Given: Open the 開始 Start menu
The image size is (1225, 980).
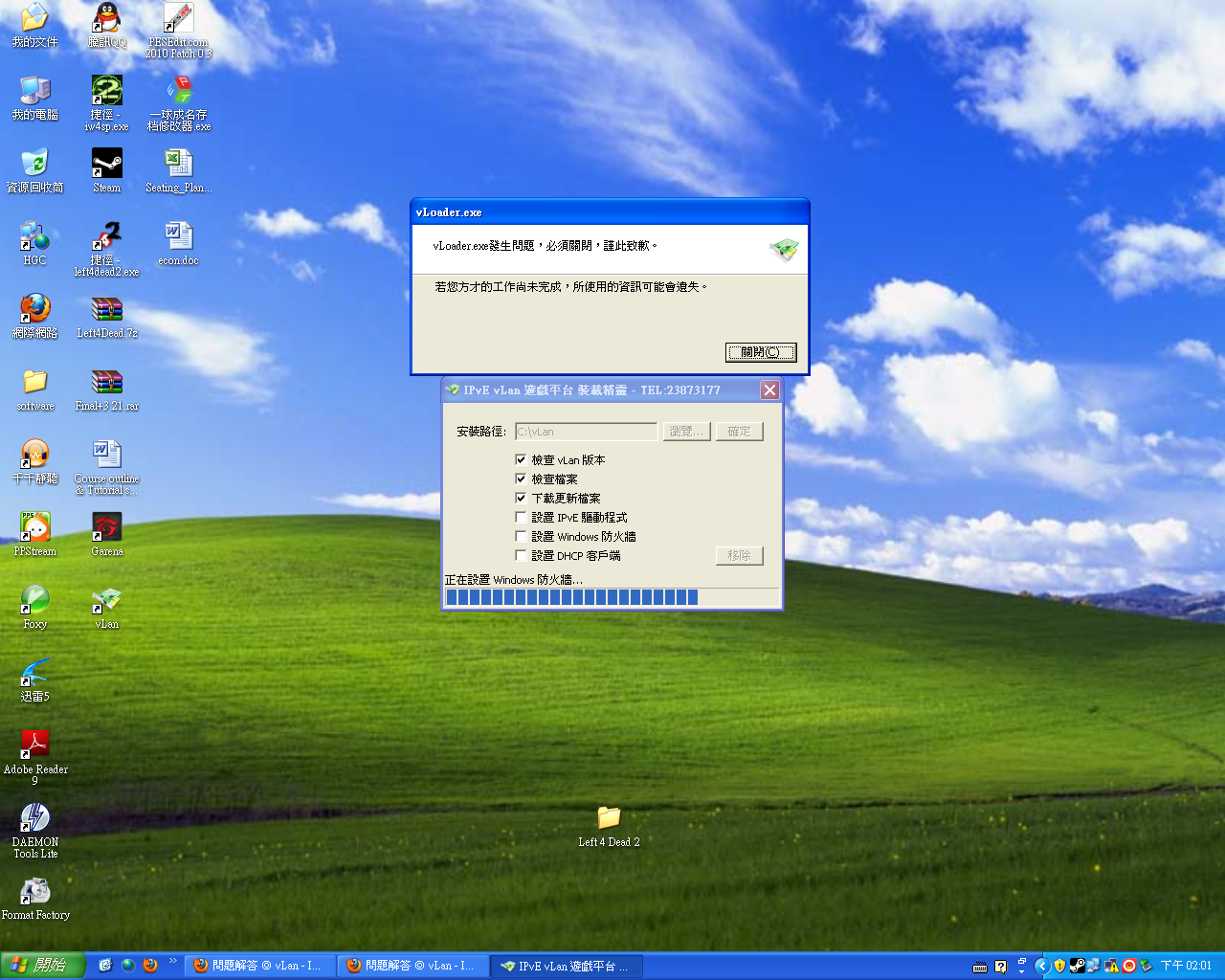Looking at the screenshot, I should (x=43, y=966).
